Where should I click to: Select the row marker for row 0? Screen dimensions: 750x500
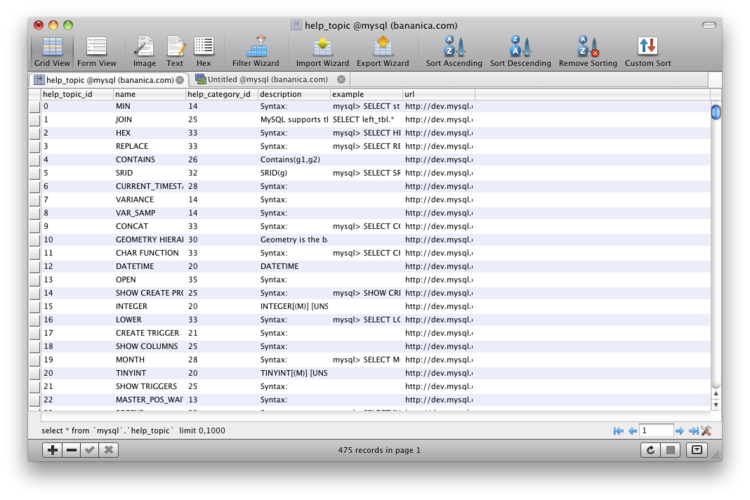click(x=34, y=106)
